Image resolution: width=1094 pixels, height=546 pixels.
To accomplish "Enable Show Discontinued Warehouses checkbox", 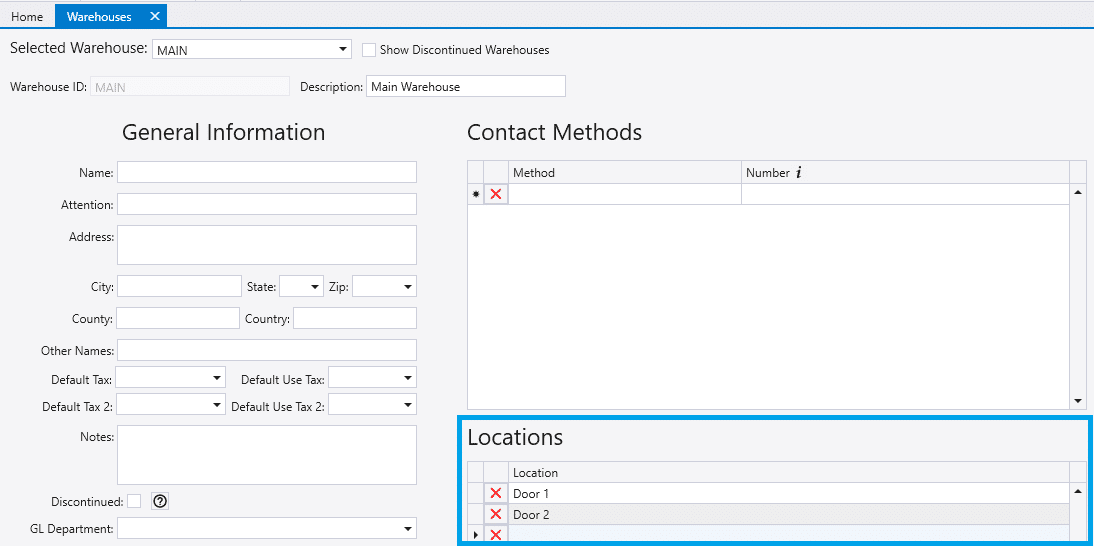I will (369, 49).
